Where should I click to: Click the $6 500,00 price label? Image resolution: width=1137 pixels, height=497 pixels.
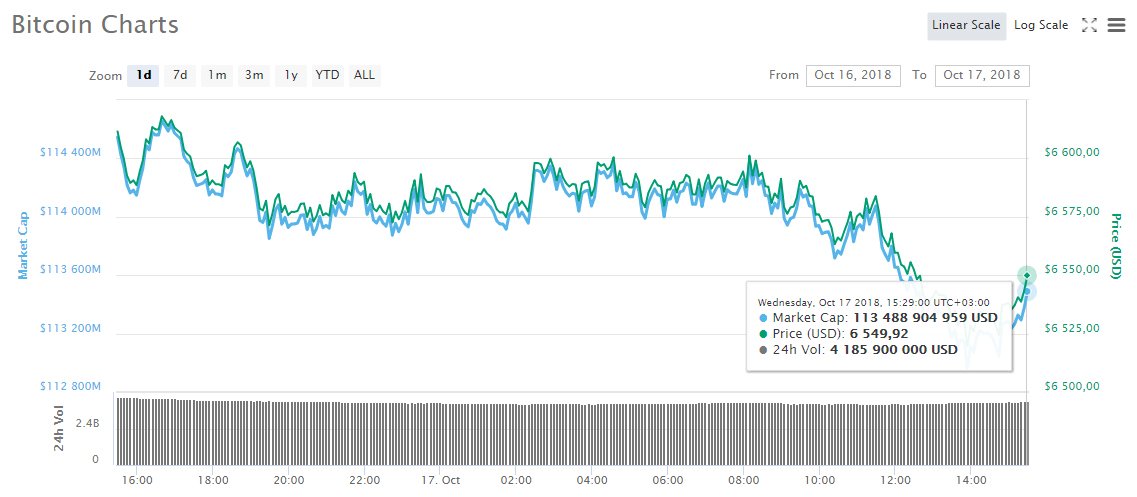[x=1072, y=387]
